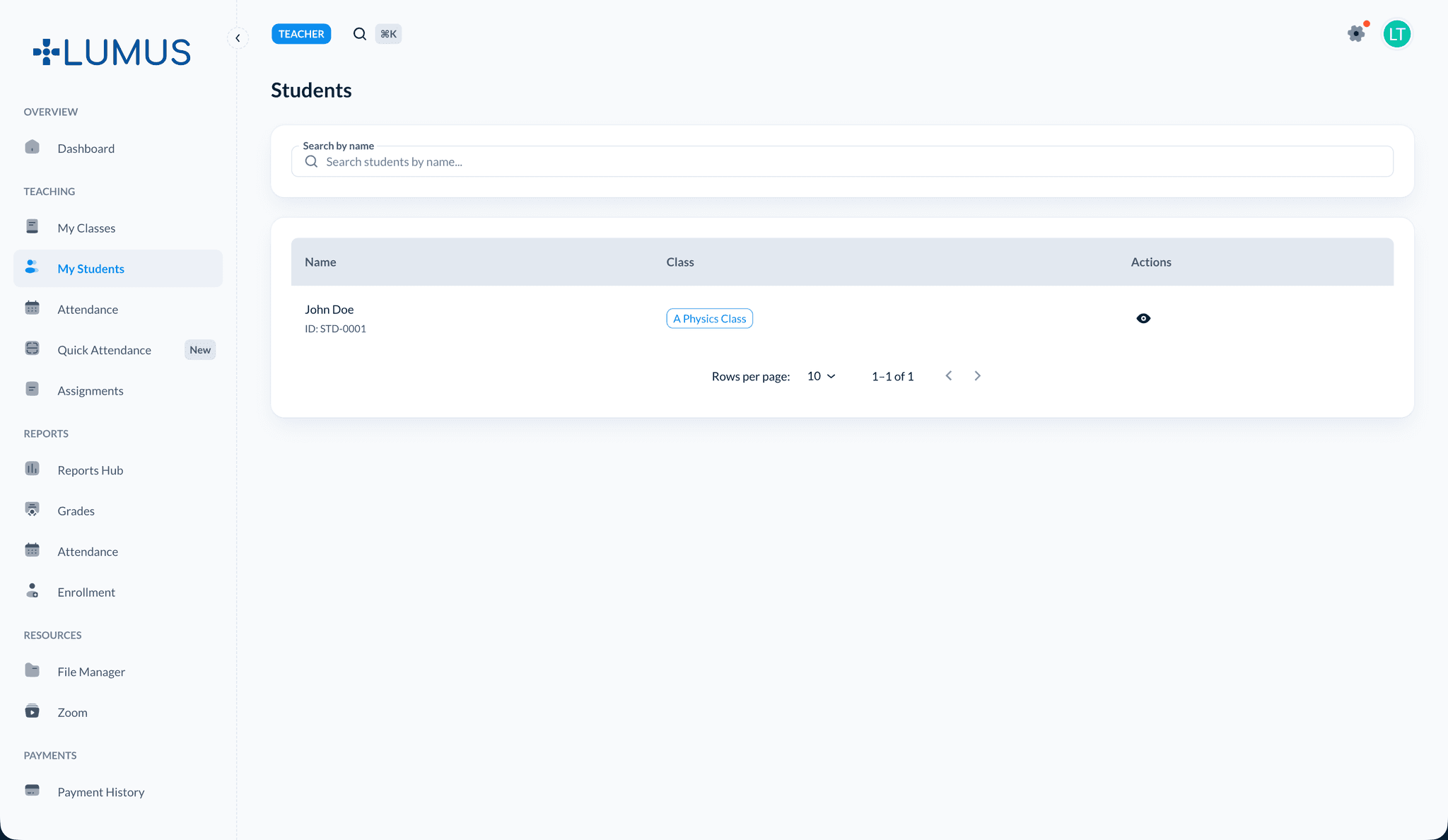Click the Grades certificate icon
The height and width of the screenshot is (840, 1448).
pyautogui.click(x=33, y=509)
